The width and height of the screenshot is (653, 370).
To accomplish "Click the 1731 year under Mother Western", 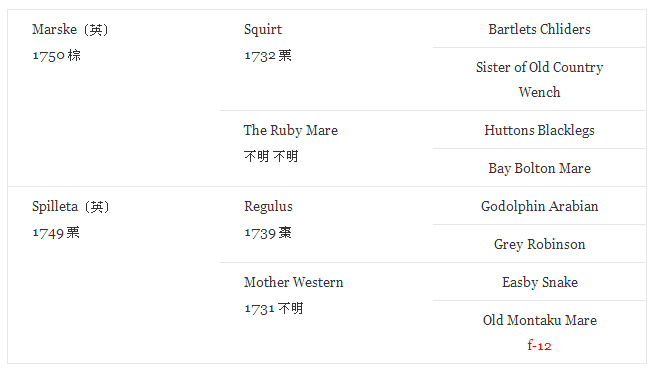I will (x=259, y=309).
